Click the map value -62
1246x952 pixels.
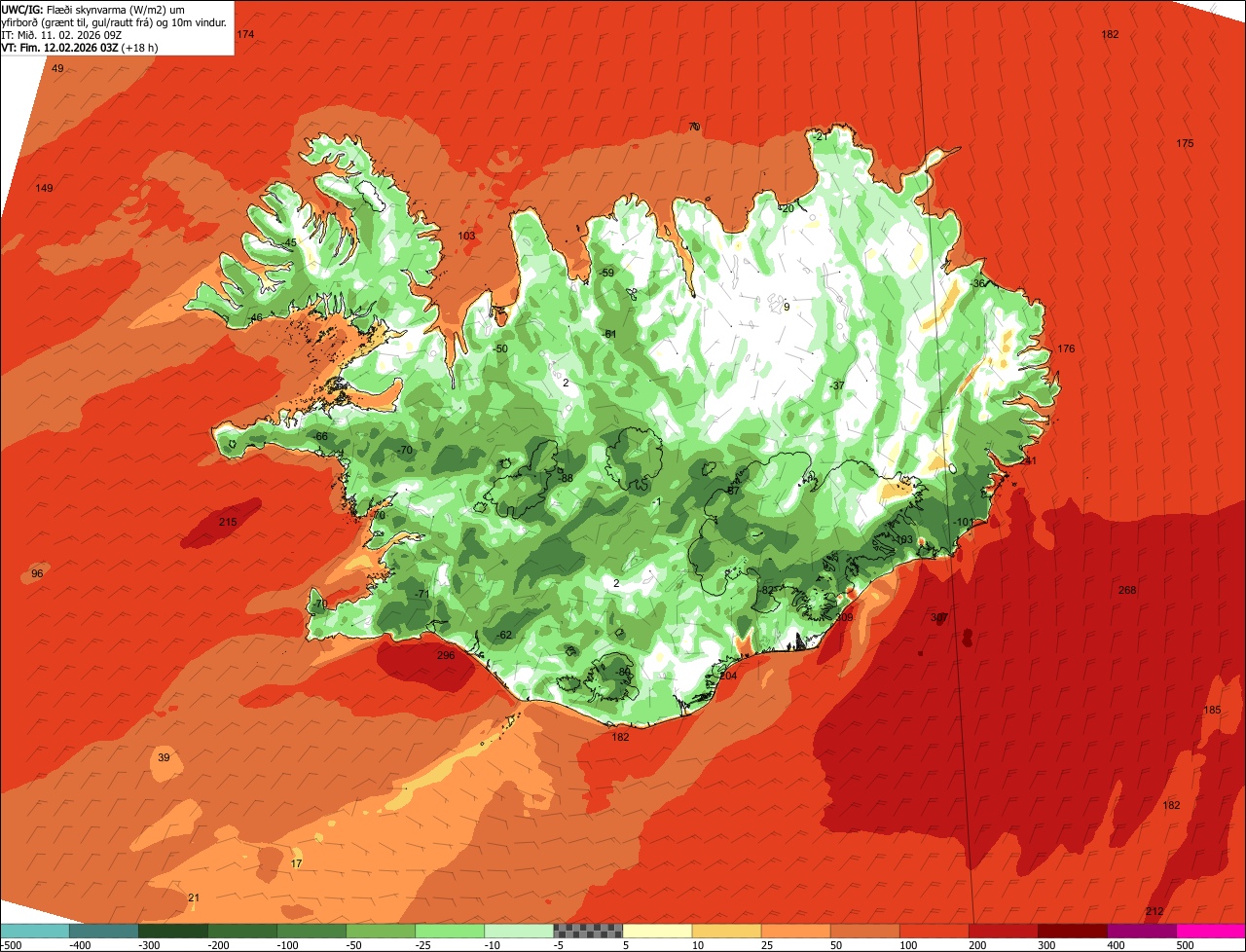click(x=503, y=635)
